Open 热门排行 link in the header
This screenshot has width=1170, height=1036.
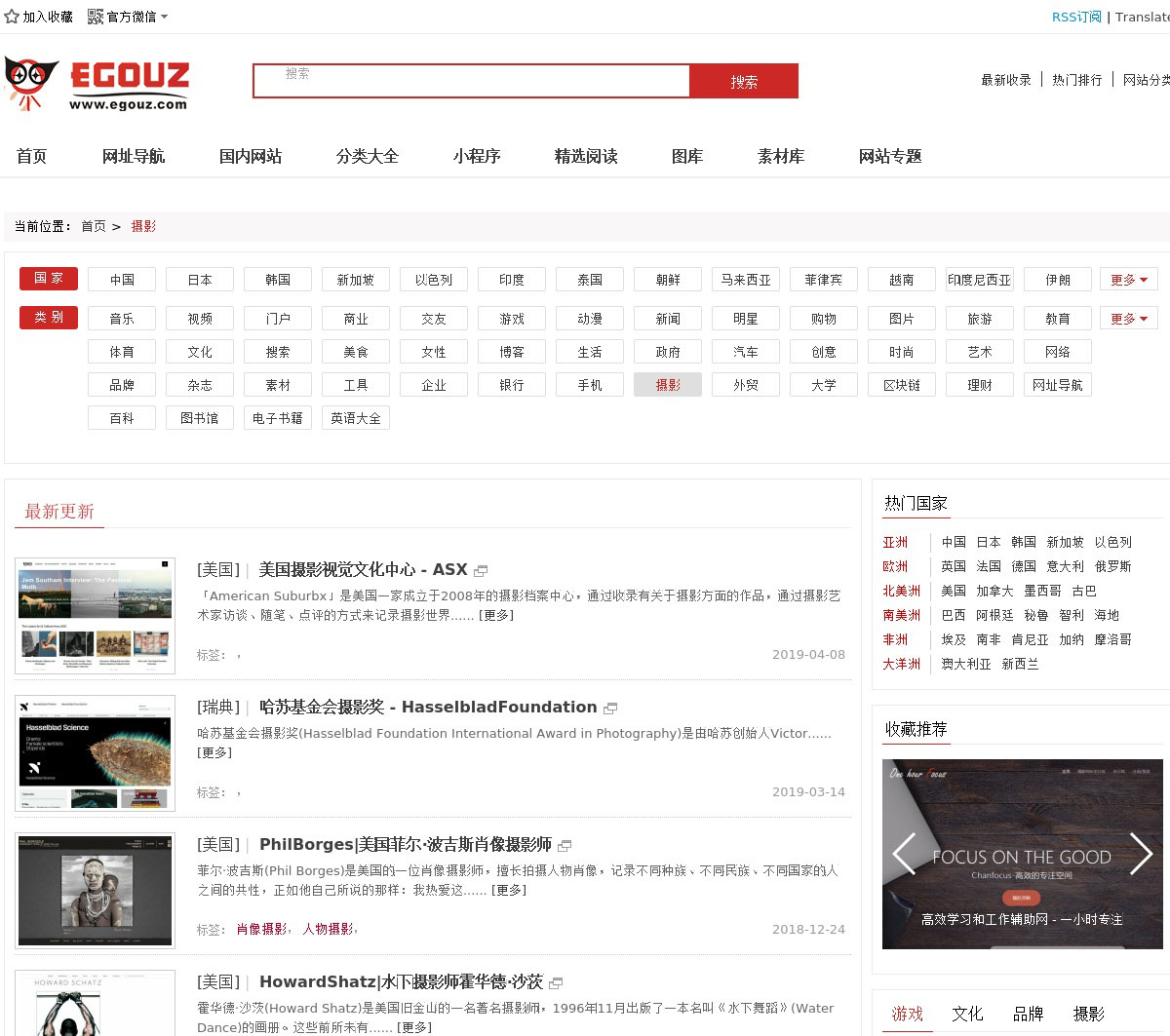[x=1077, y=80]
